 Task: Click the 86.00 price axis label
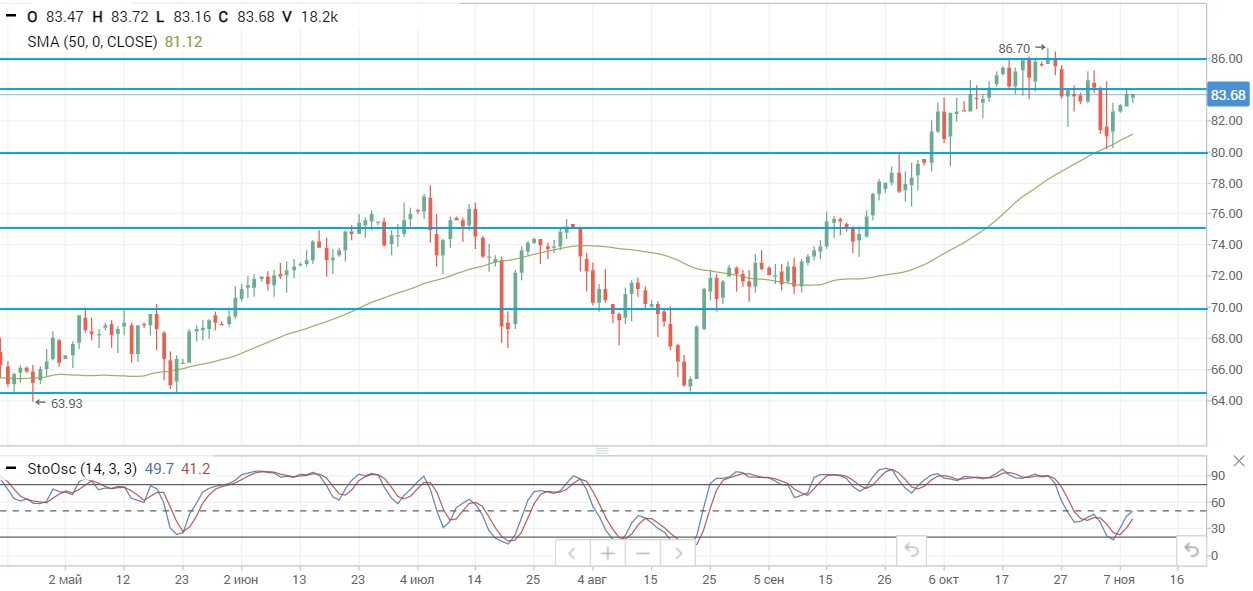pos(1227,59)
